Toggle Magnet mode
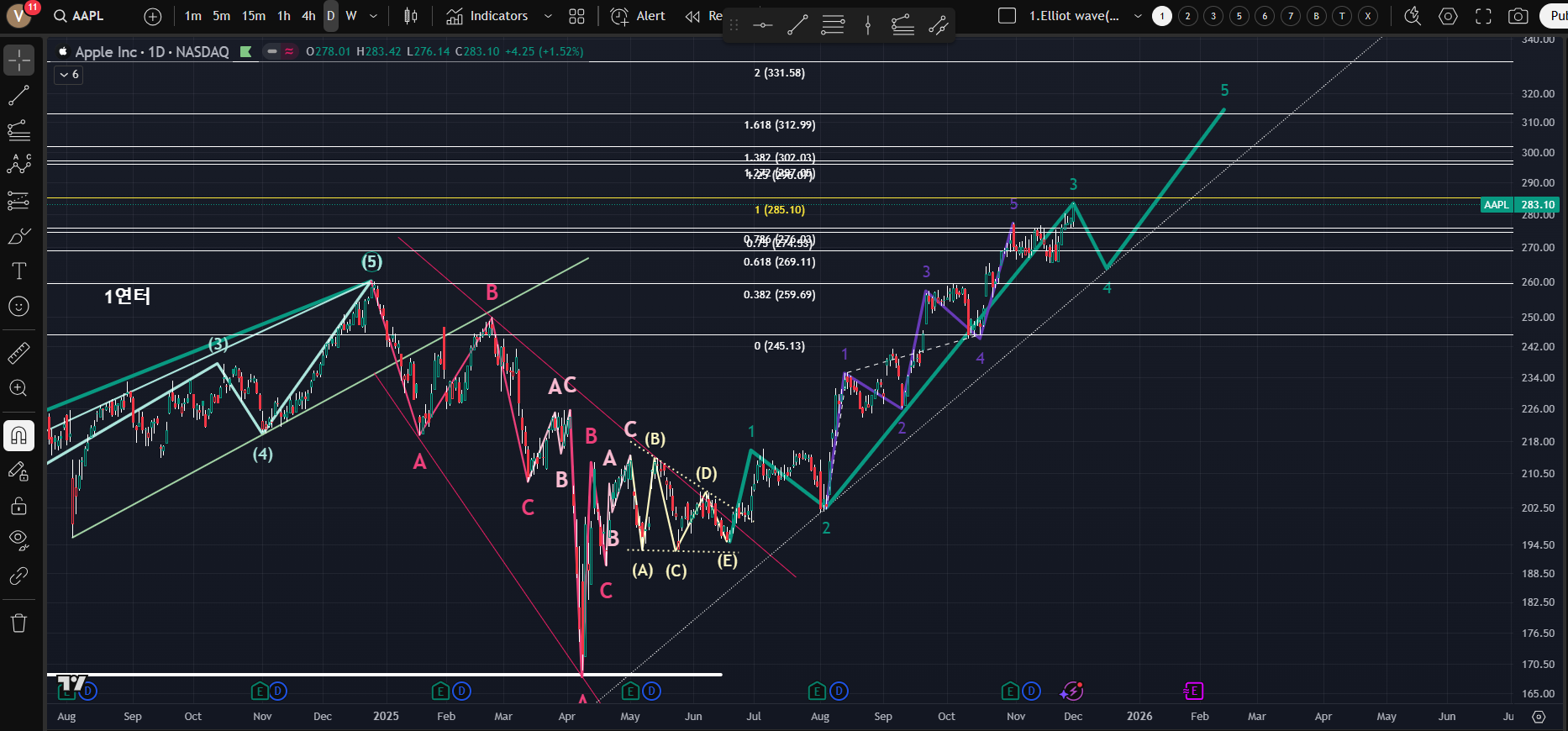 pos(18,435)
